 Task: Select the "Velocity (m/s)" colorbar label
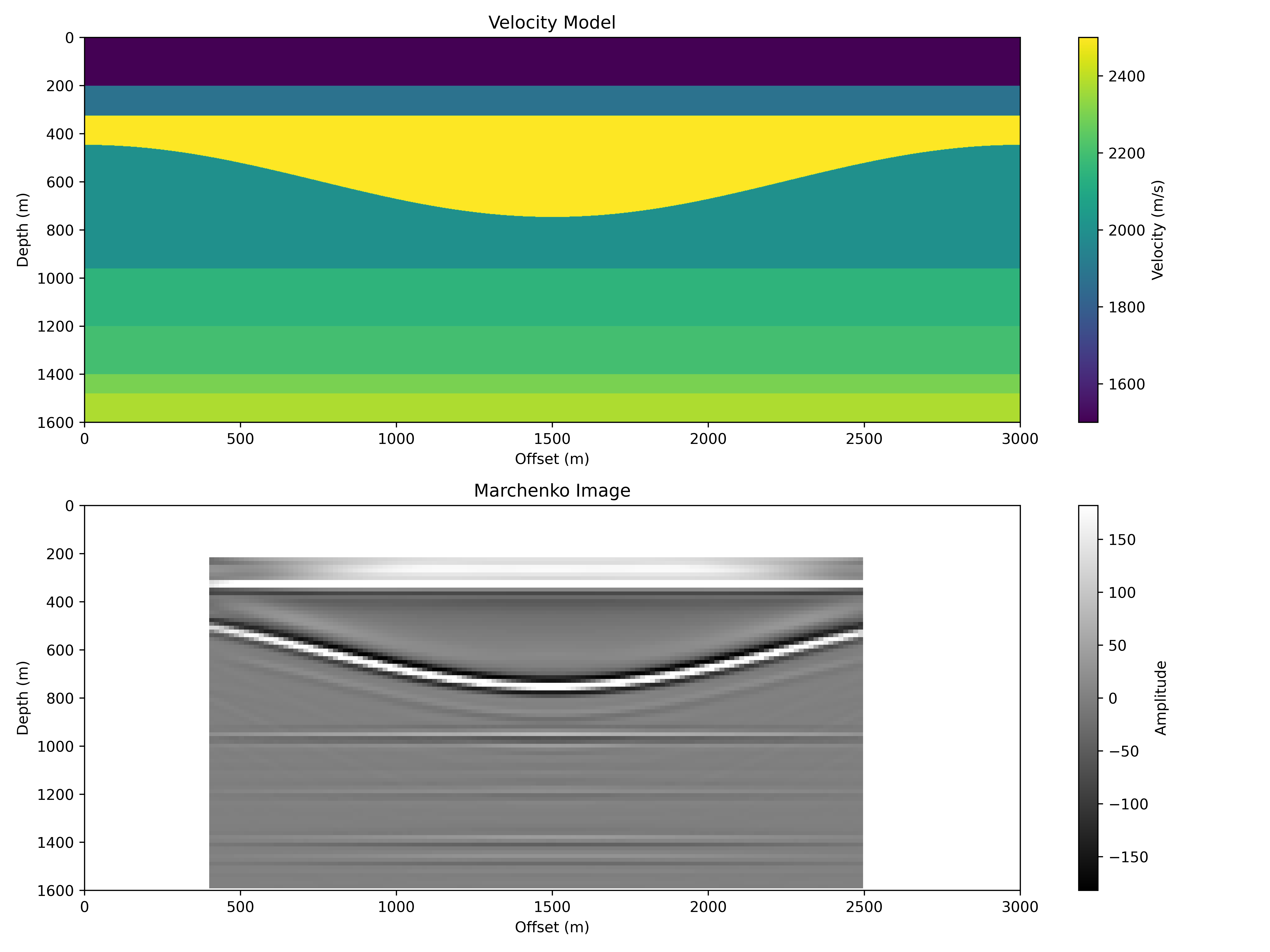click(1158, 230)
